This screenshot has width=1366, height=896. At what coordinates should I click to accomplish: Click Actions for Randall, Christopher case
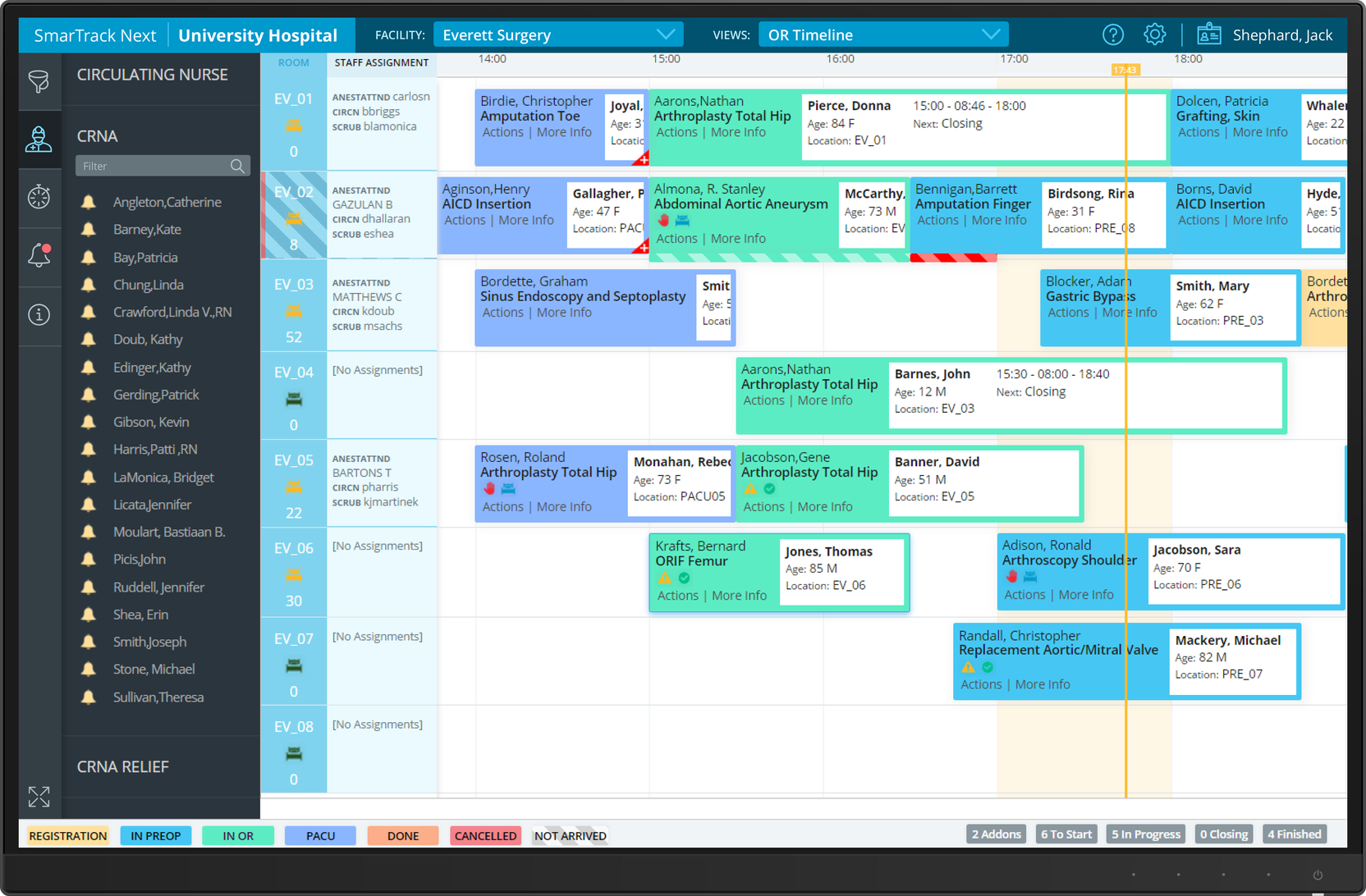pos(981,684)
